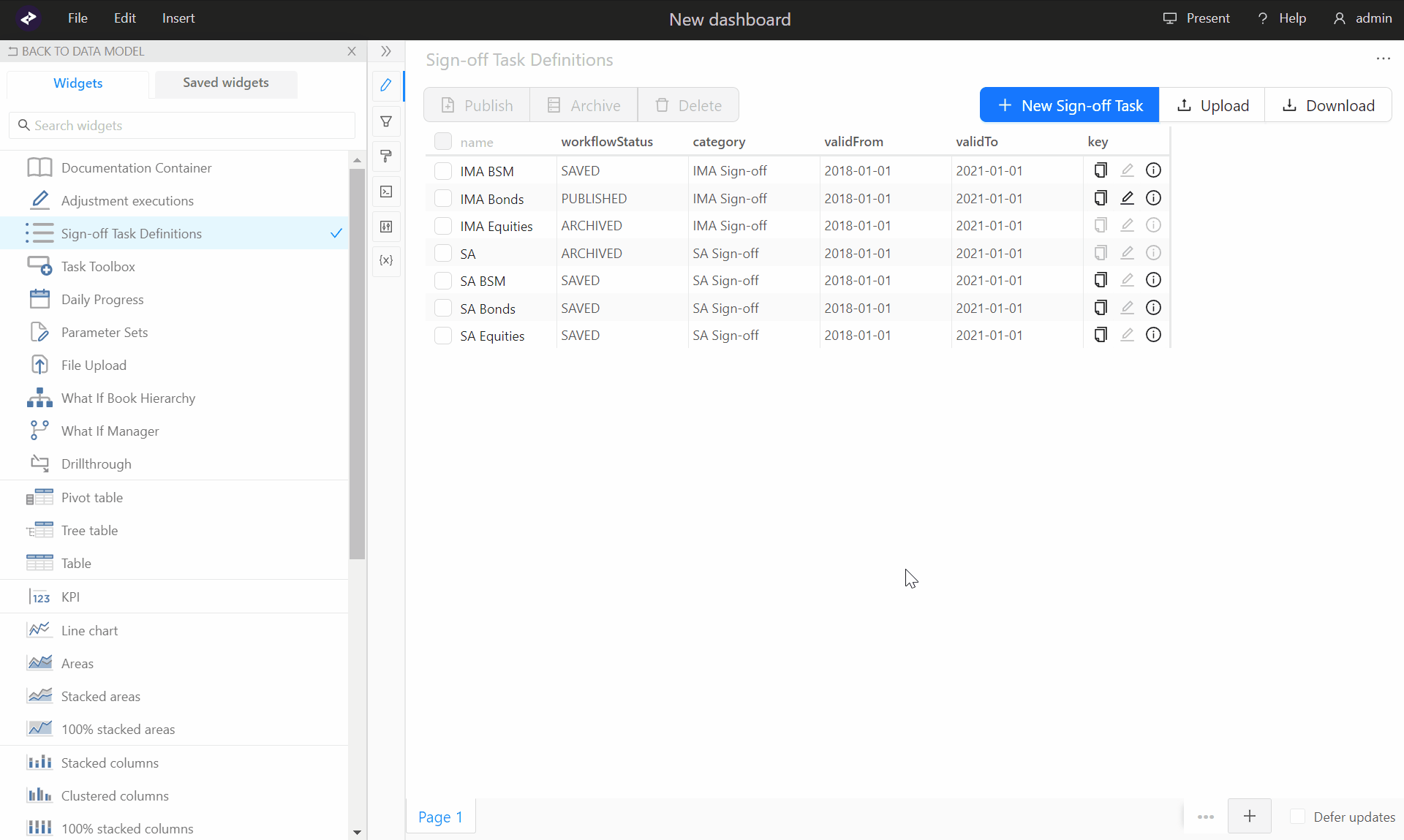Close the widgets side panel

(352, 51)
